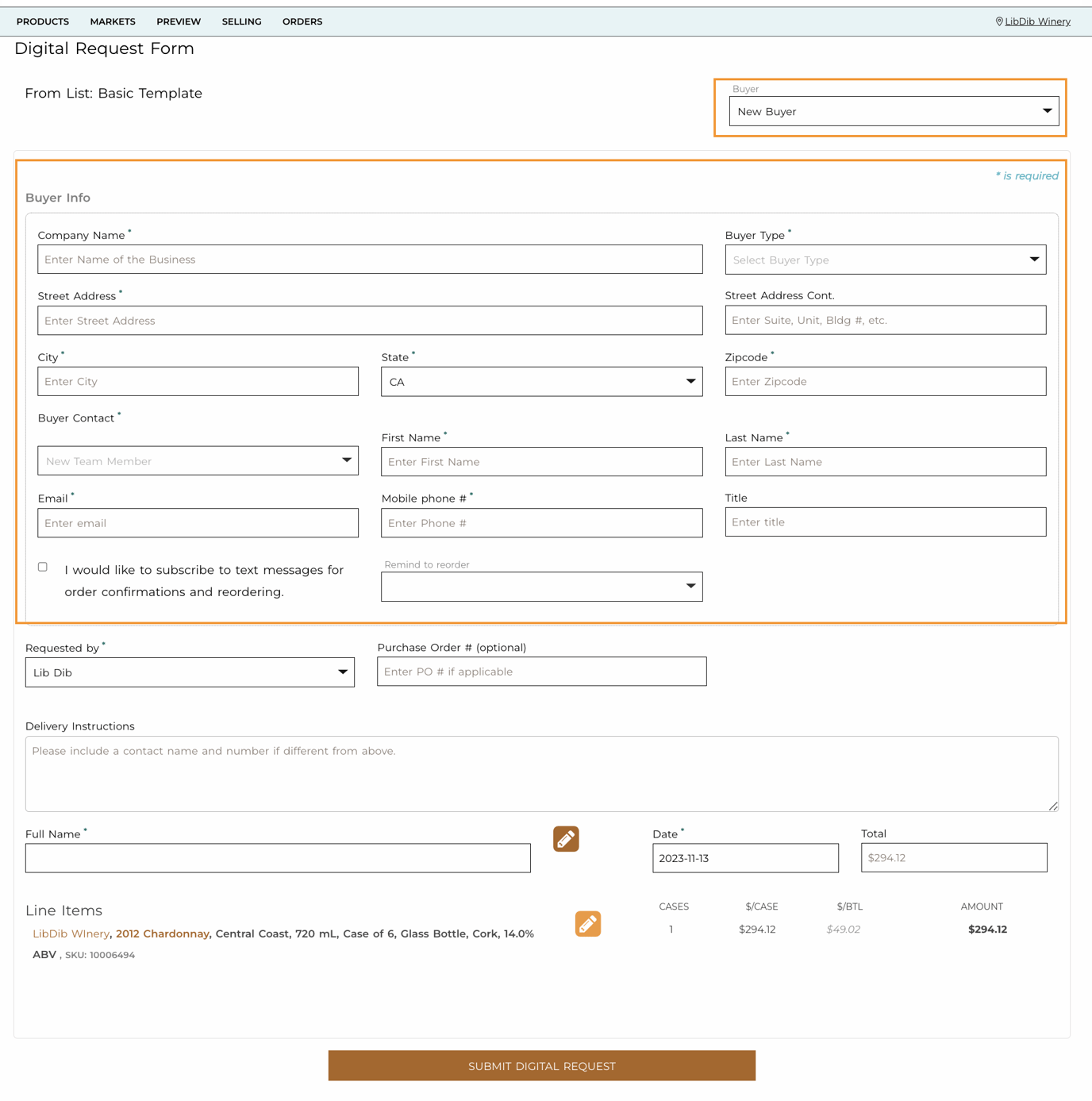Switch to the MARKETS tab
Screen dimensions: 1092x1101
pos(112,21)
